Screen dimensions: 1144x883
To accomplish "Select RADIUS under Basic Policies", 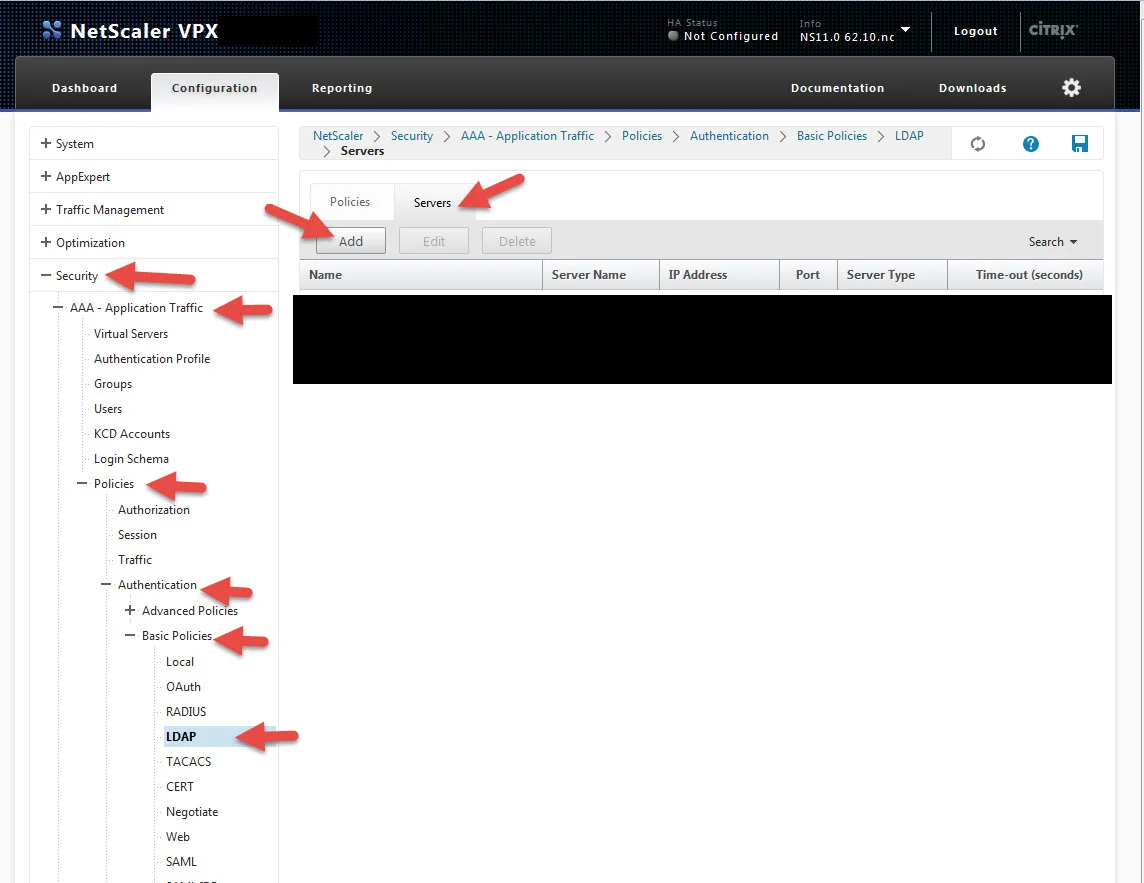I will point(186,711).
